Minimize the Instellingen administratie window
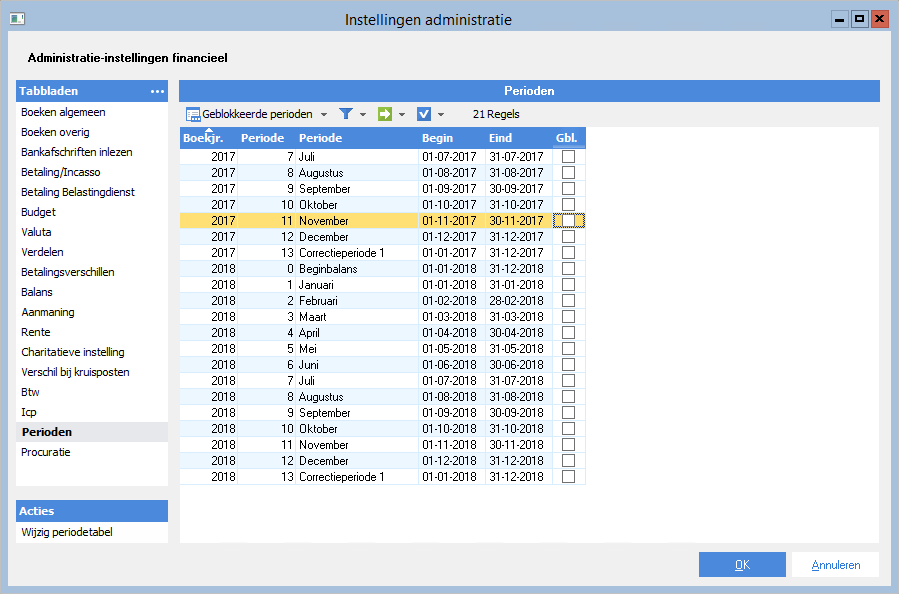This screenshot has width=899, height=594. (840, 19)
